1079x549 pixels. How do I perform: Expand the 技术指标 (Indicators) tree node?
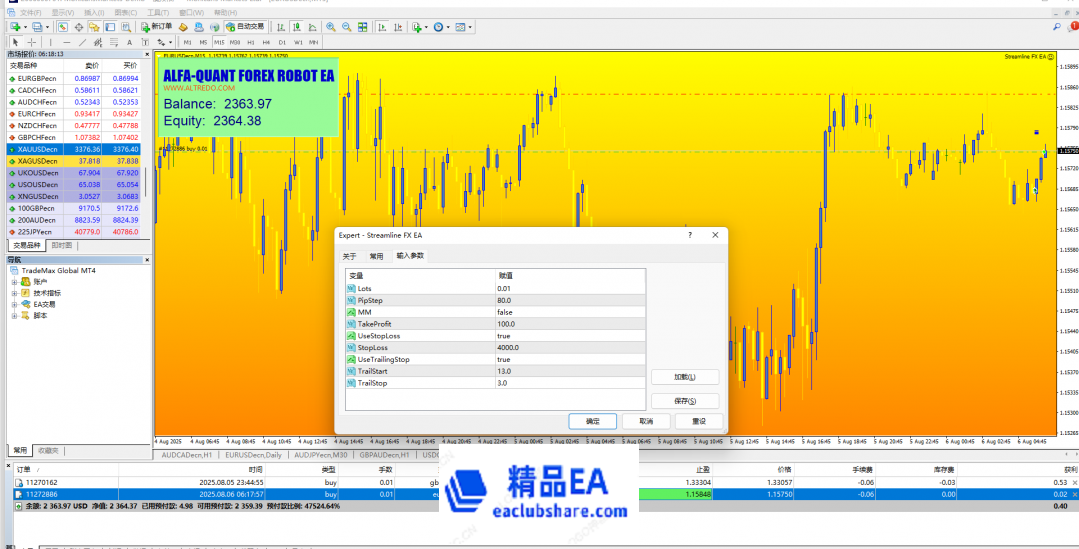tap(15, 293)
